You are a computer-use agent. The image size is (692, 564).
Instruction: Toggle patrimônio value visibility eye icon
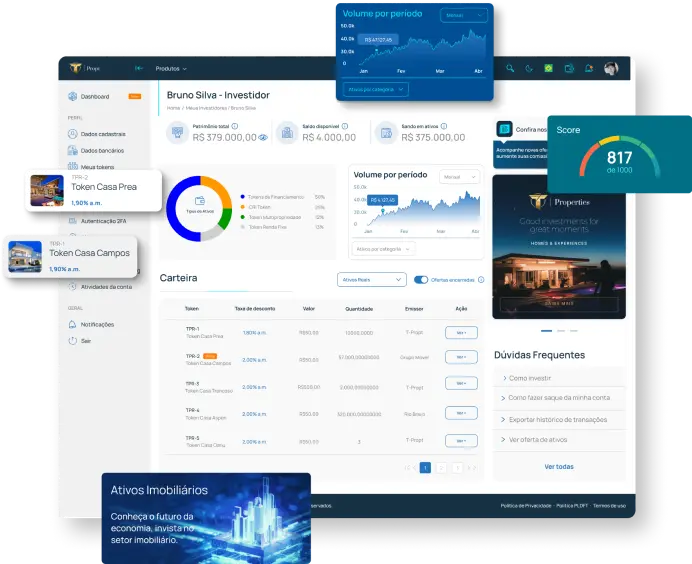tap(263, 138)
